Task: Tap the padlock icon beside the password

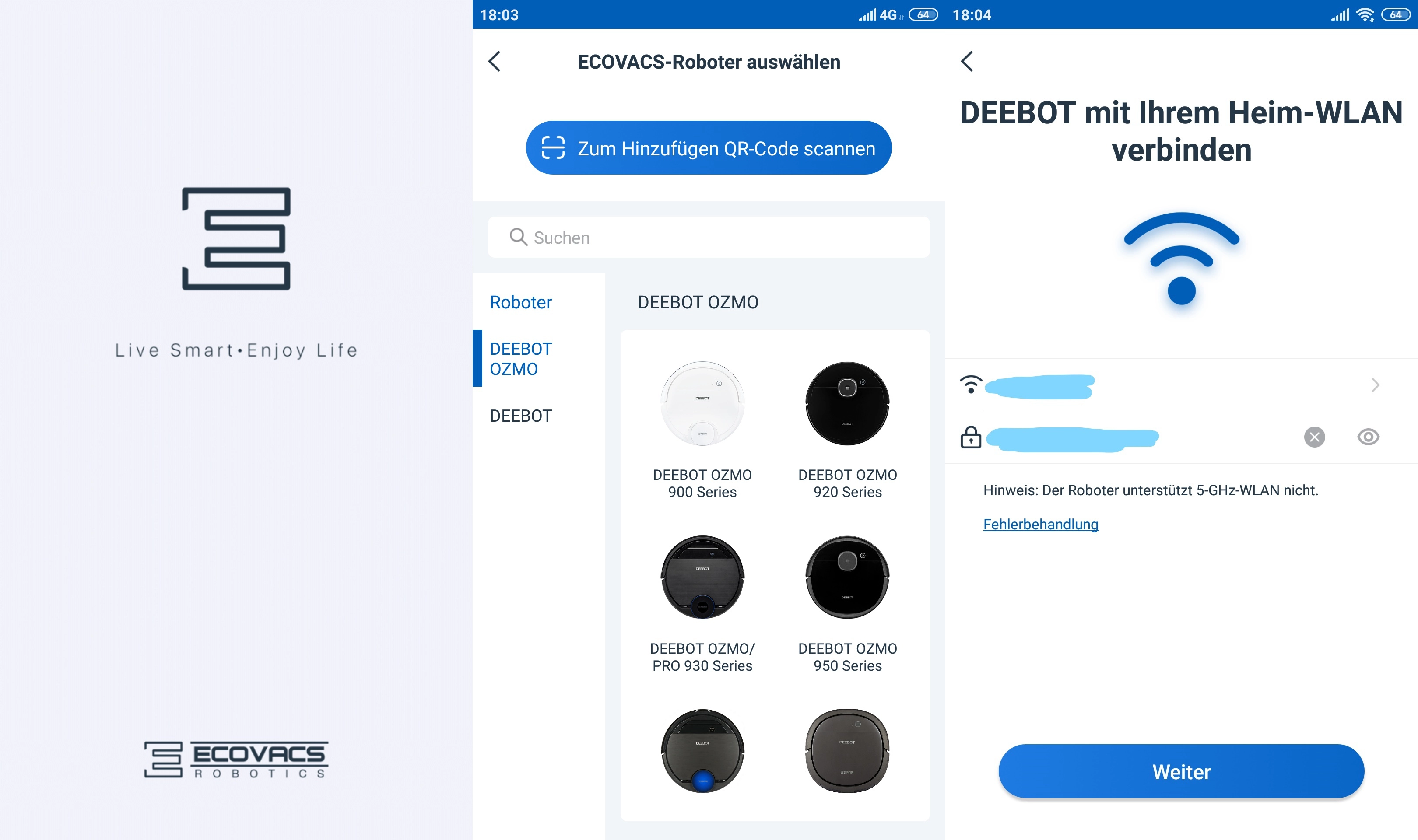Action: tap(971, 437)
